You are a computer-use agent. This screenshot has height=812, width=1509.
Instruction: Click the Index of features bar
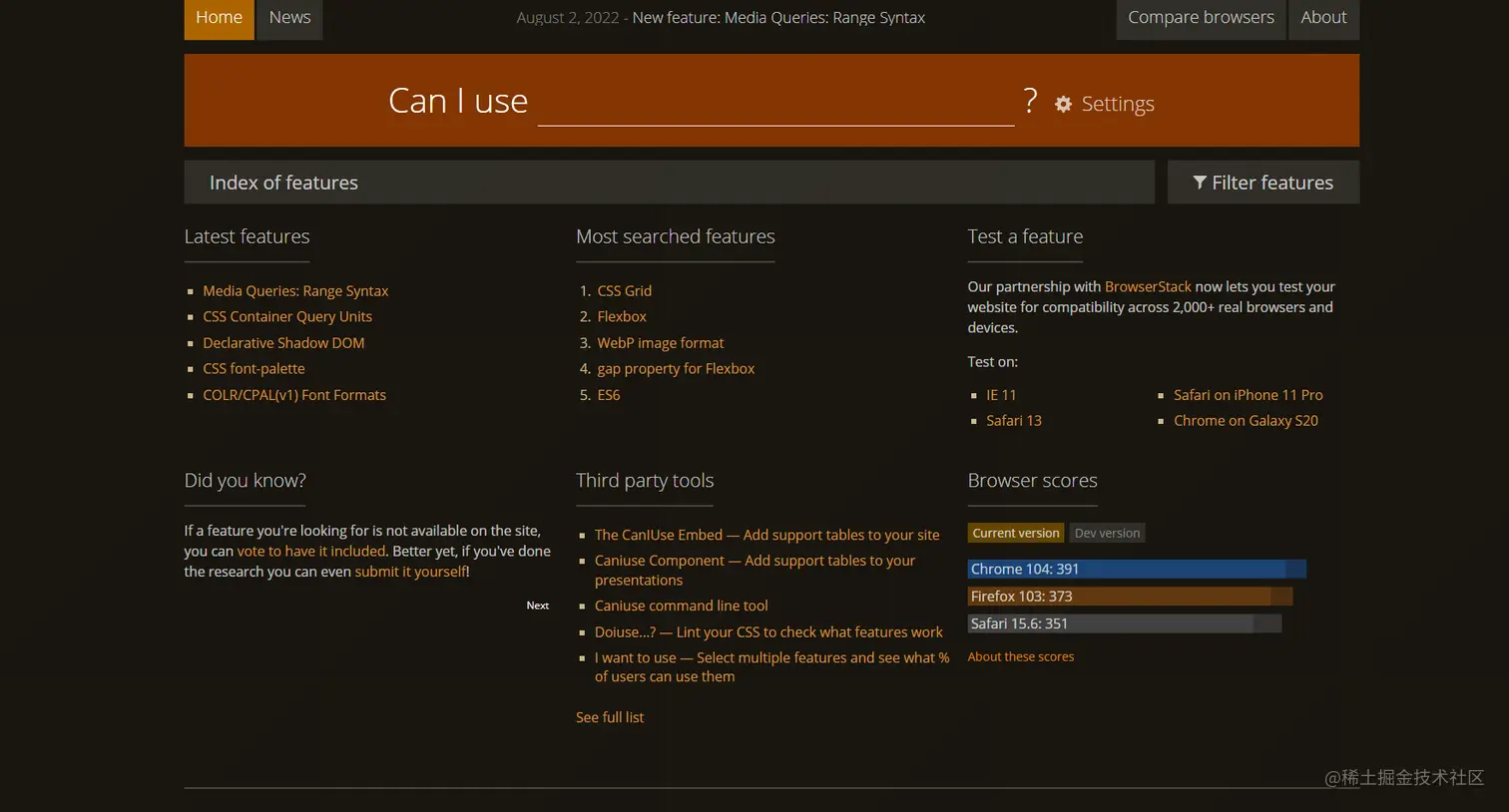[x=669, y=183]
